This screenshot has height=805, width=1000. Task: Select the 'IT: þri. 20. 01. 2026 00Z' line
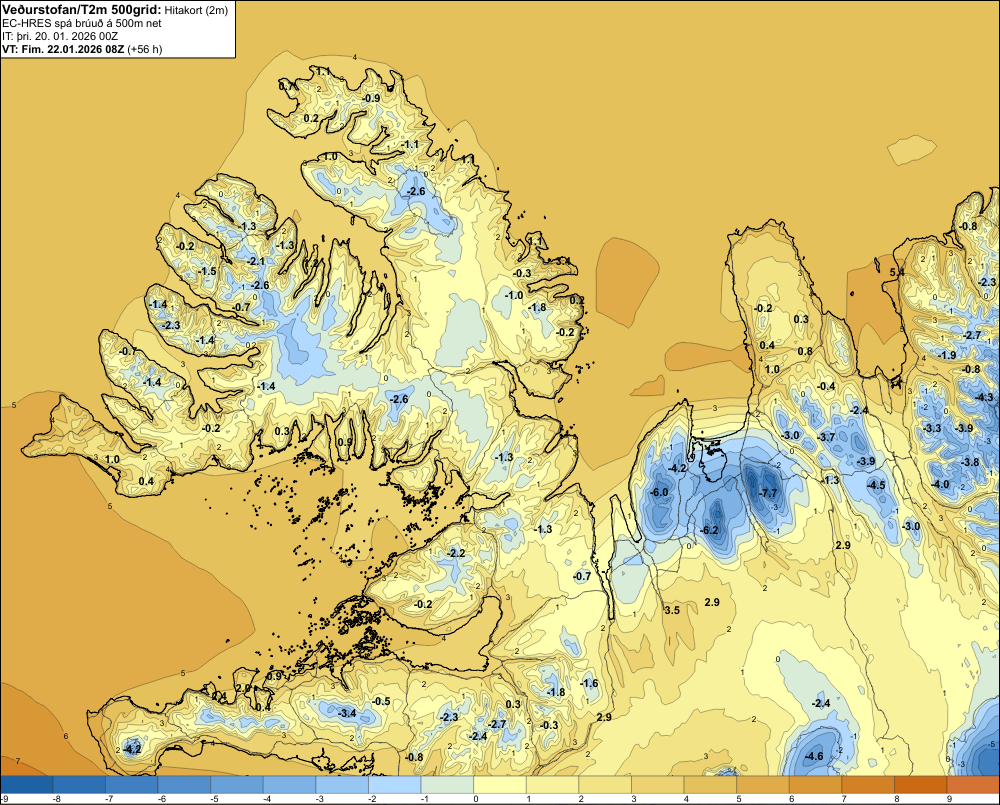pyautogui.click(x=60, y=36)
